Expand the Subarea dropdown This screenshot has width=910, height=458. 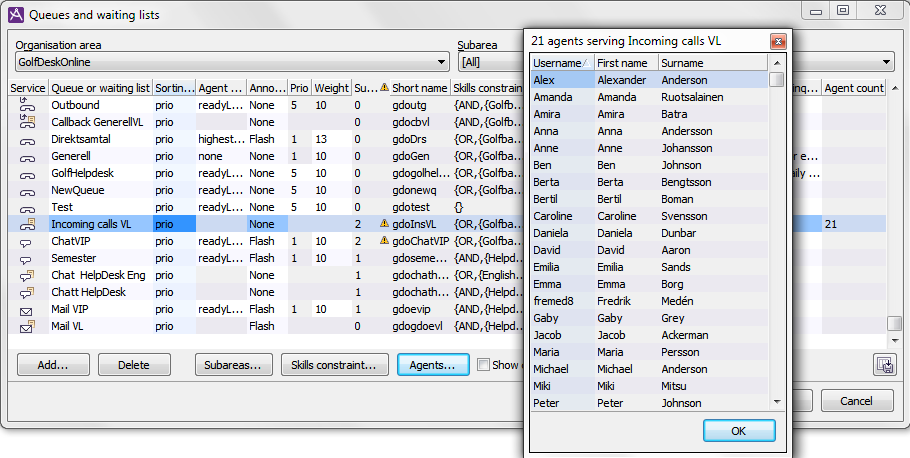click(490, 62)
